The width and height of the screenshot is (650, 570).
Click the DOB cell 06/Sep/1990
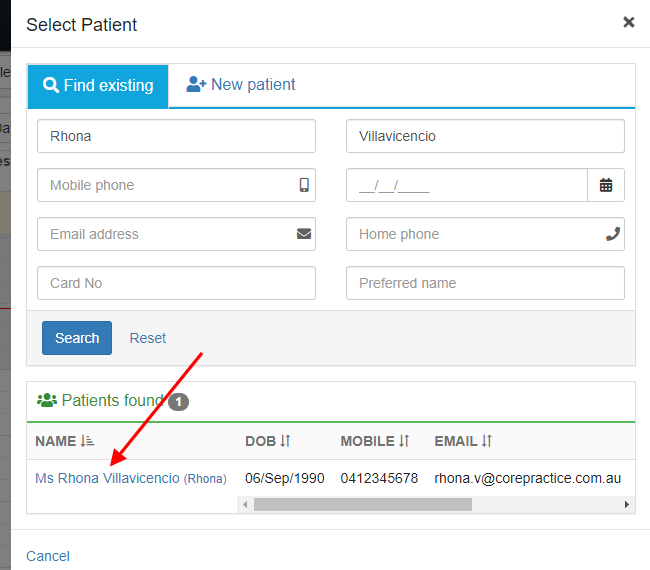pos(284,478)
